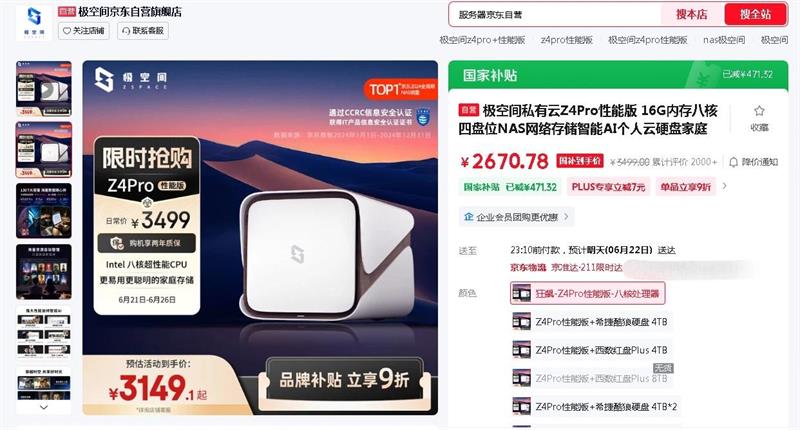Open suggested search nas极空间
Viewport: 800px width, 430px height.
coord(724,40)
